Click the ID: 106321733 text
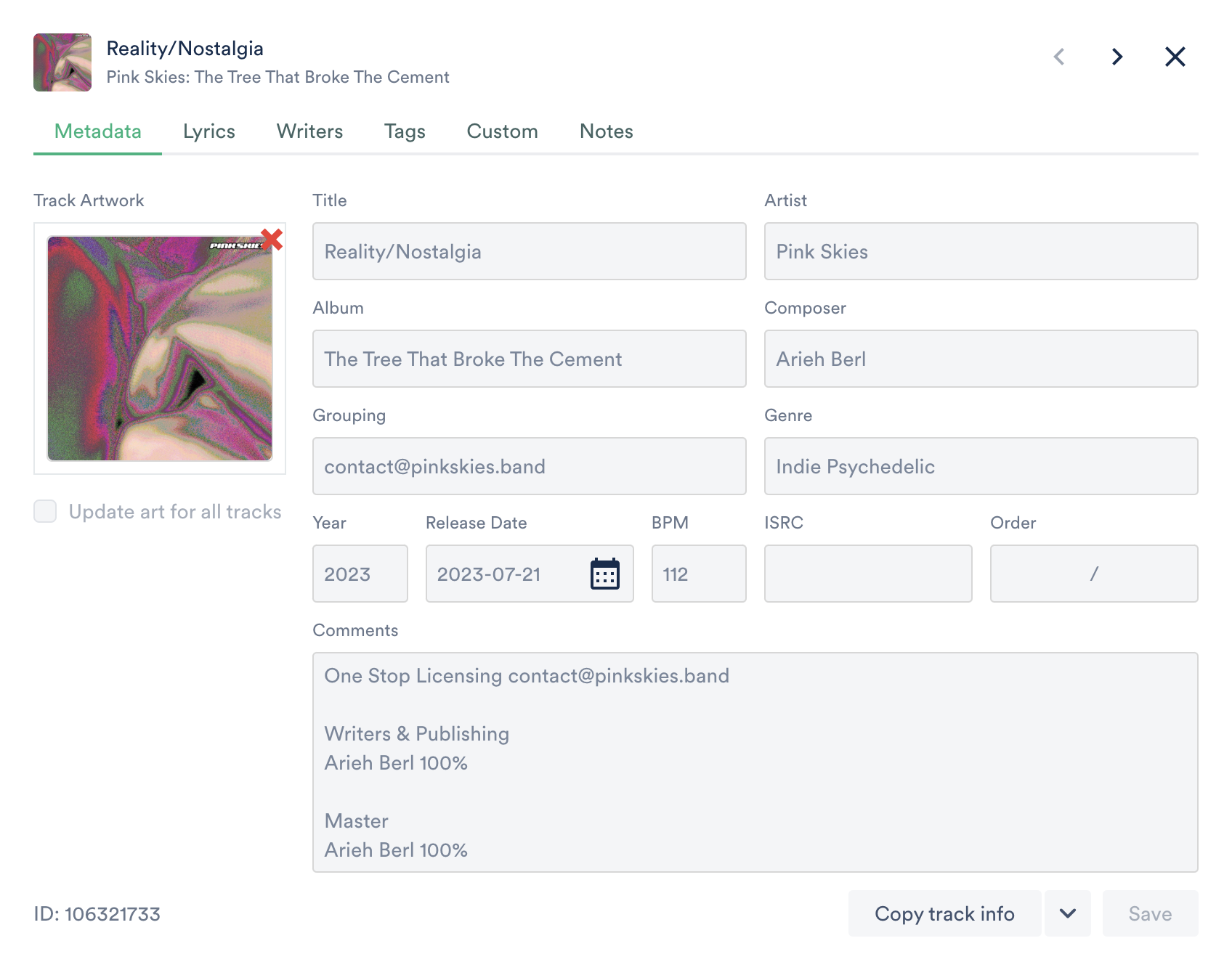 (x=97, y=914)
